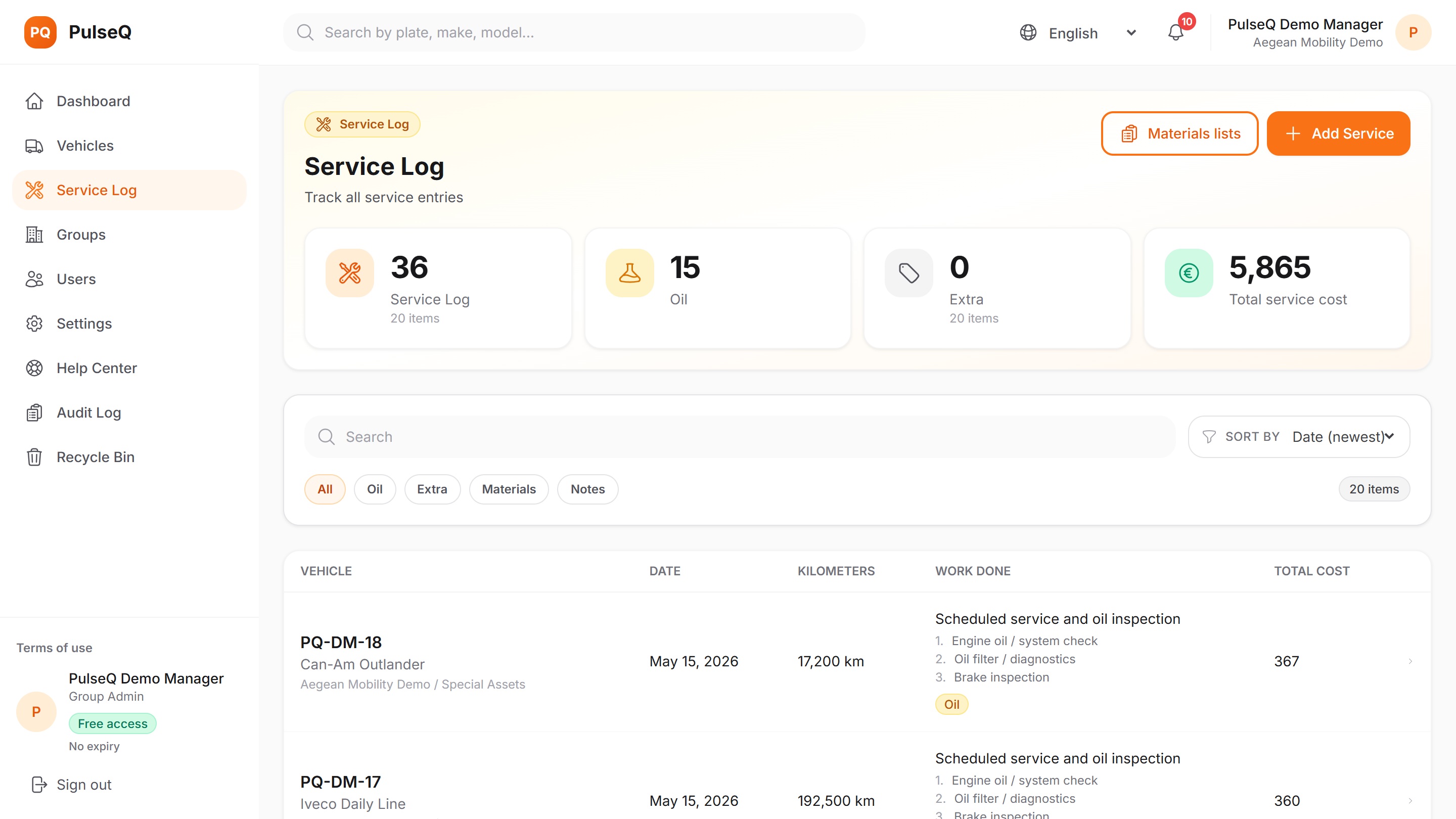
Task: Open the Service Log sidebar item
Action: 129,190
